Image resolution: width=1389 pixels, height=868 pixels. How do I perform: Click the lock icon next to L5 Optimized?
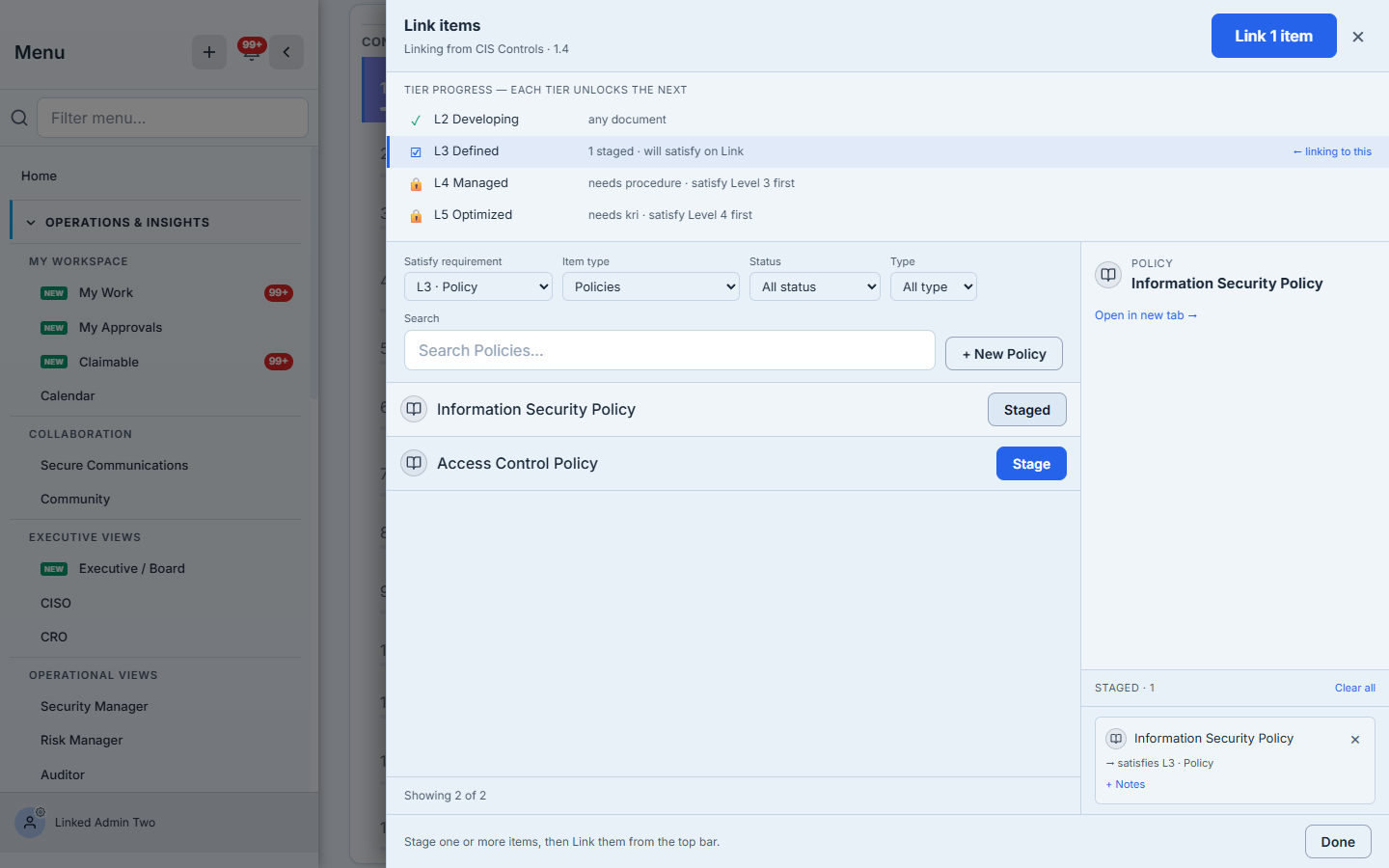coord(416,215)
